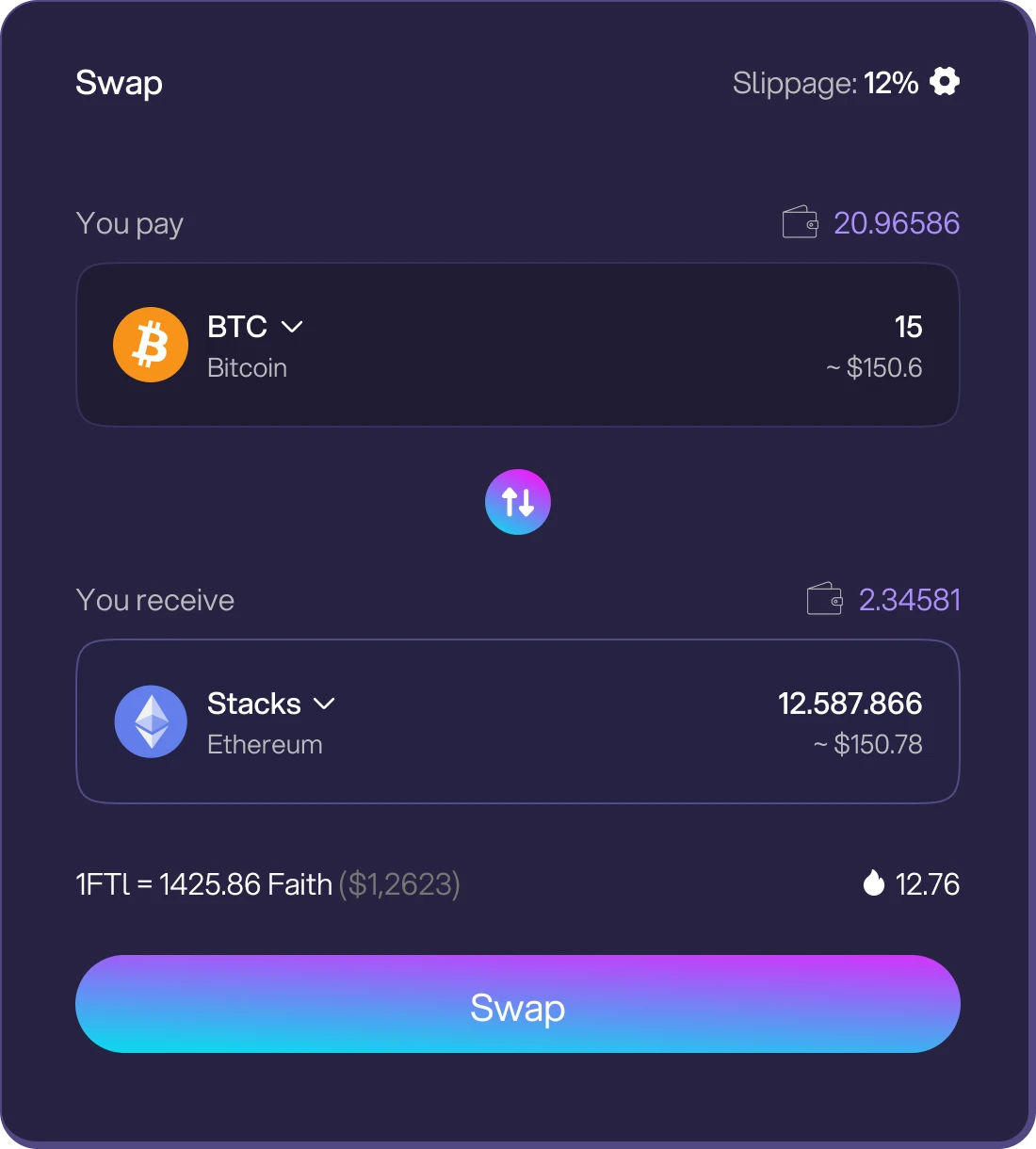The height and width of the screenshot is (1149, 1036).
Task: Use max pay balance 20.96586
Action: click(896, 223)
